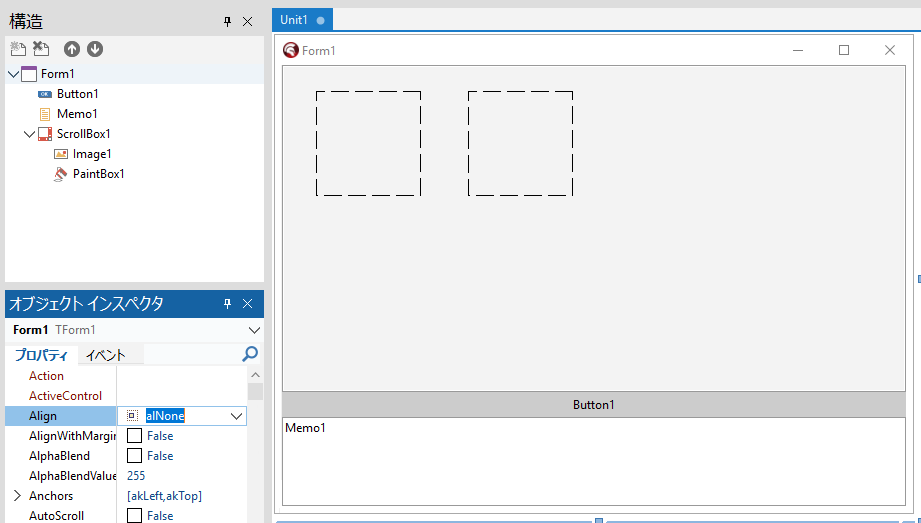The width and height of the screenshot is (921, 523).
Task: Click Button1 on the form designer
Action: (x=593, y=405)
